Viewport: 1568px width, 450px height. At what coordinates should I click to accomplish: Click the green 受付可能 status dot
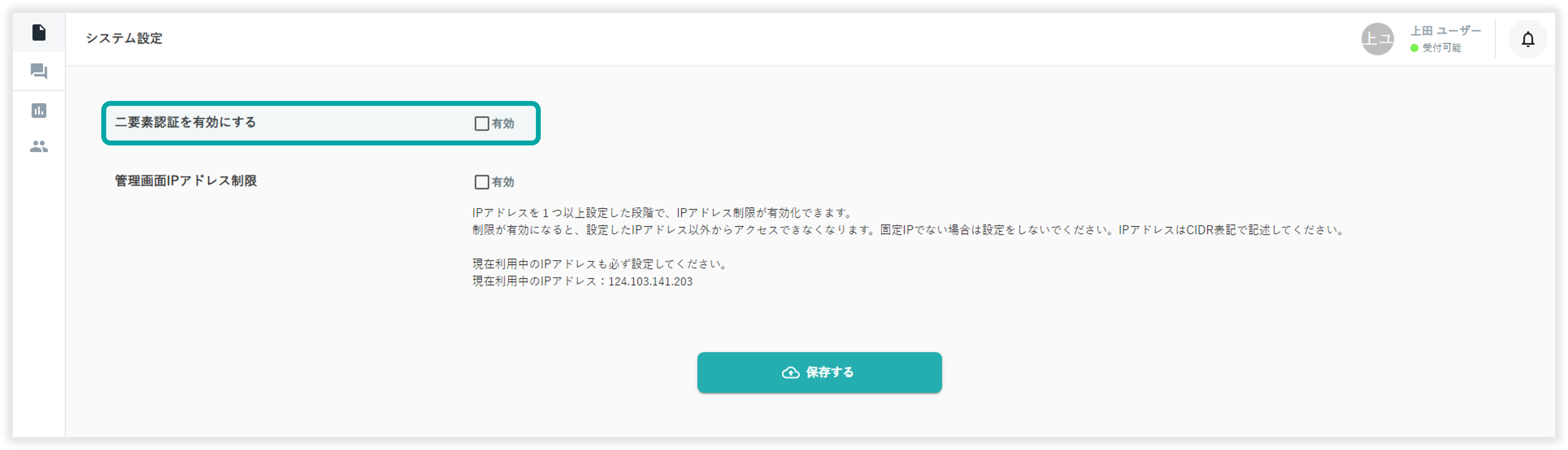1414,48
